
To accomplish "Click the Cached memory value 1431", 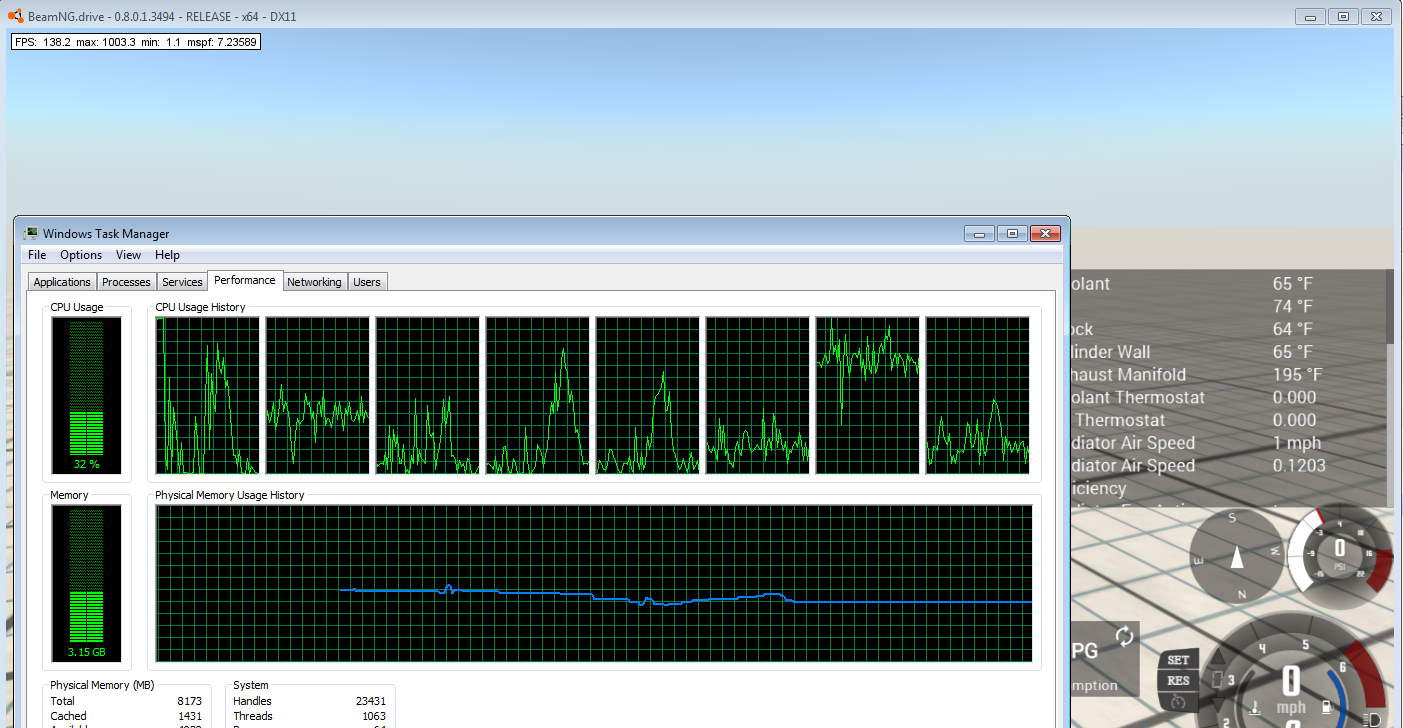I will pos(189,716).
